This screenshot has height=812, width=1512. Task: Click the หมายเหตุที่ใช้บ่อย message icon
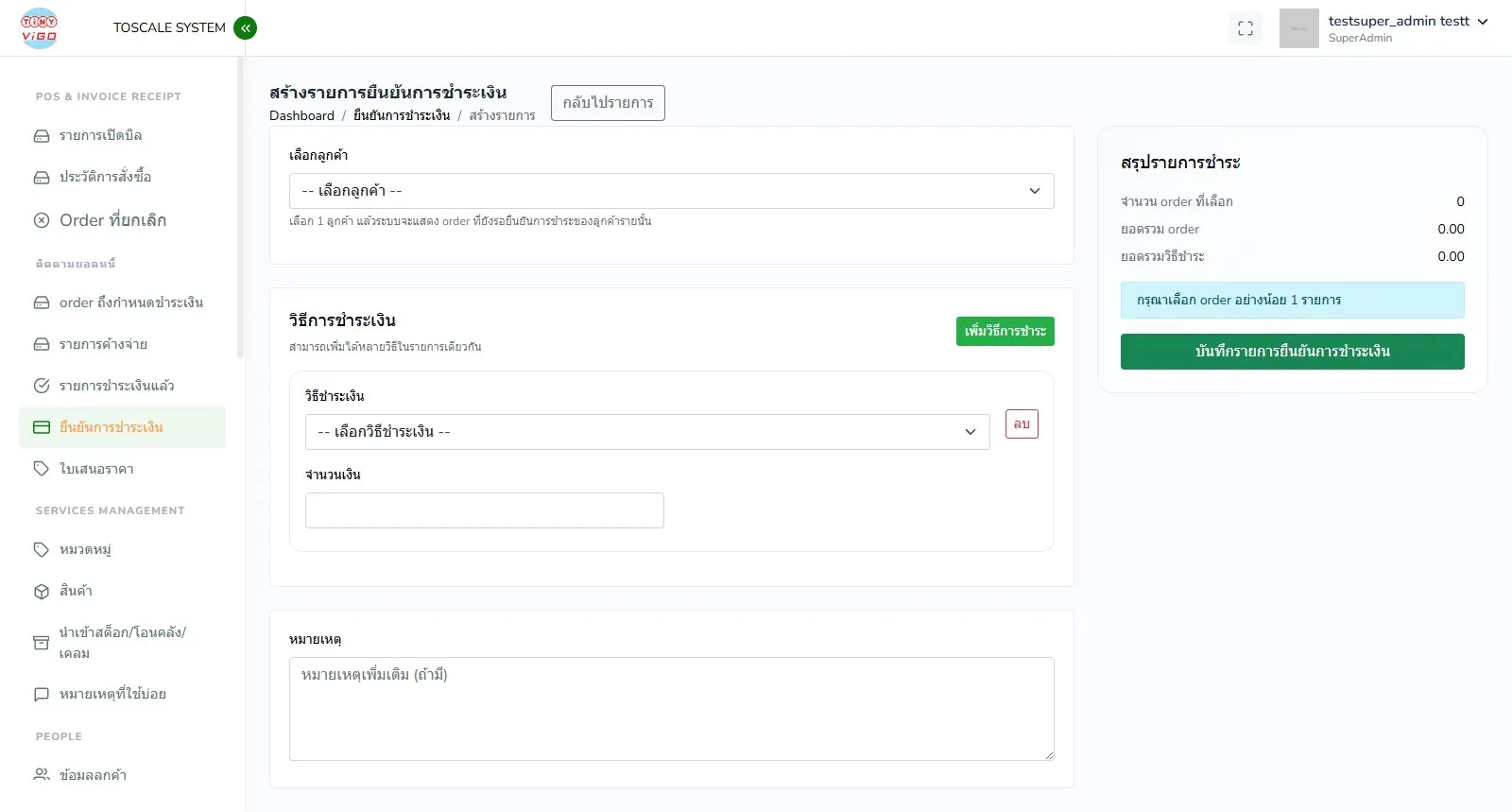[42, 694]
